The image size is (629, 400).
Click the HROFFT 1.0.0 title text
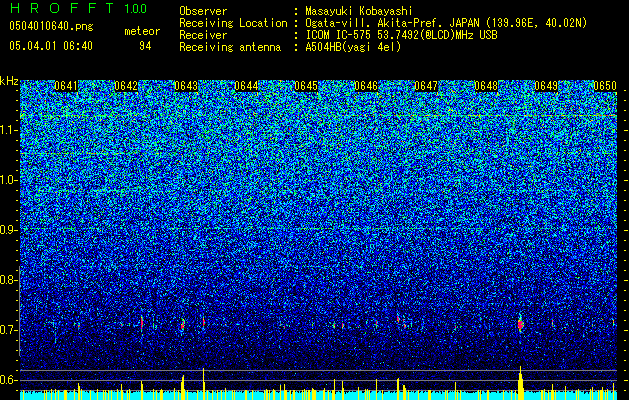pyautogui.click(x=78, y=8)
